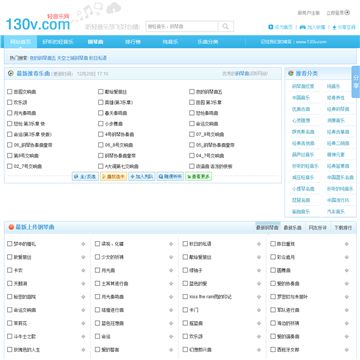Image resolution: width=360 pixels, height=360 pixels.
Task: Switch to the 网友好评 tab
Action: (x=318, y=228)
